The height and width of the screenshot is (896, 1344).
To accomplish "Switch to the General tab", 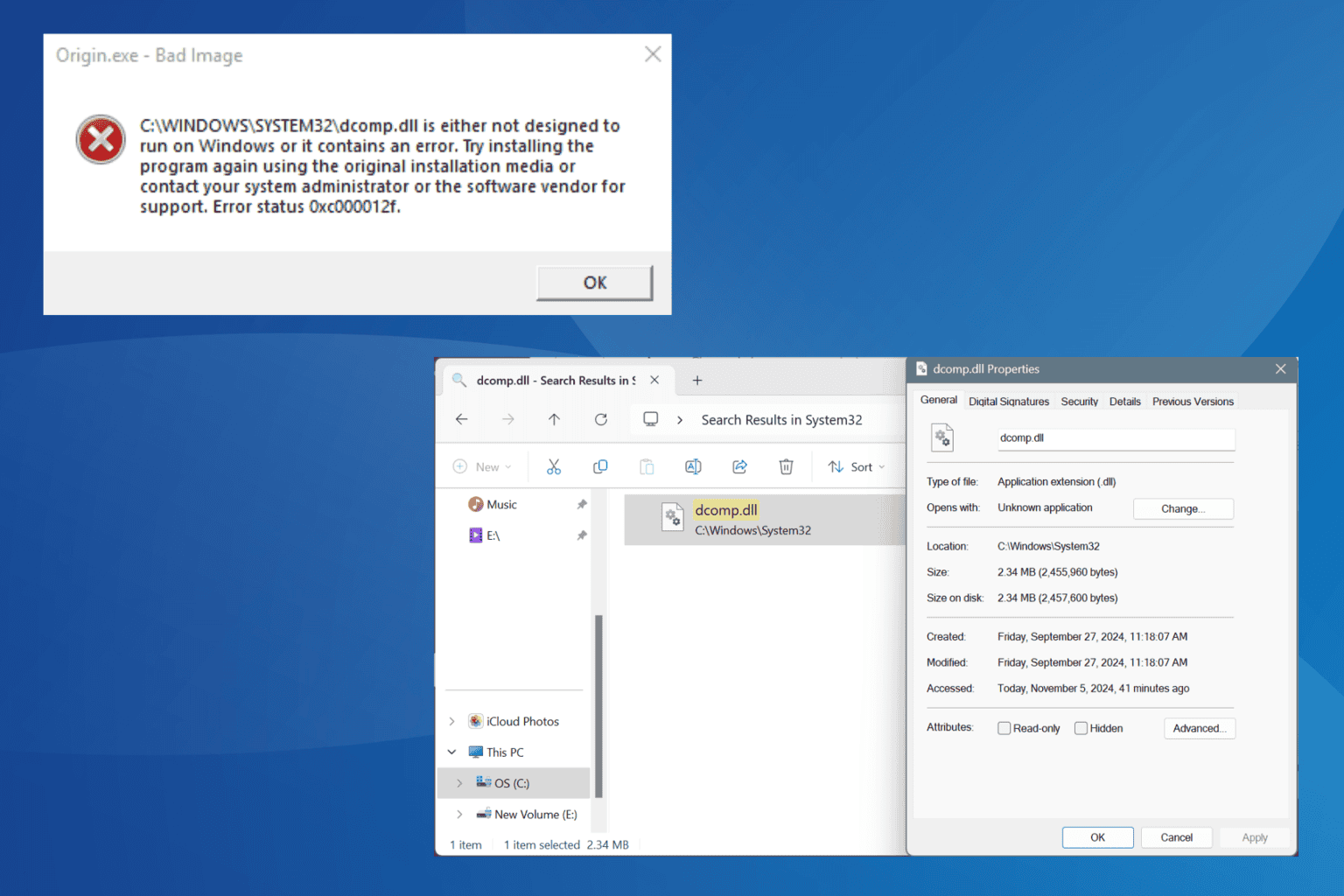I will point(938,400).
